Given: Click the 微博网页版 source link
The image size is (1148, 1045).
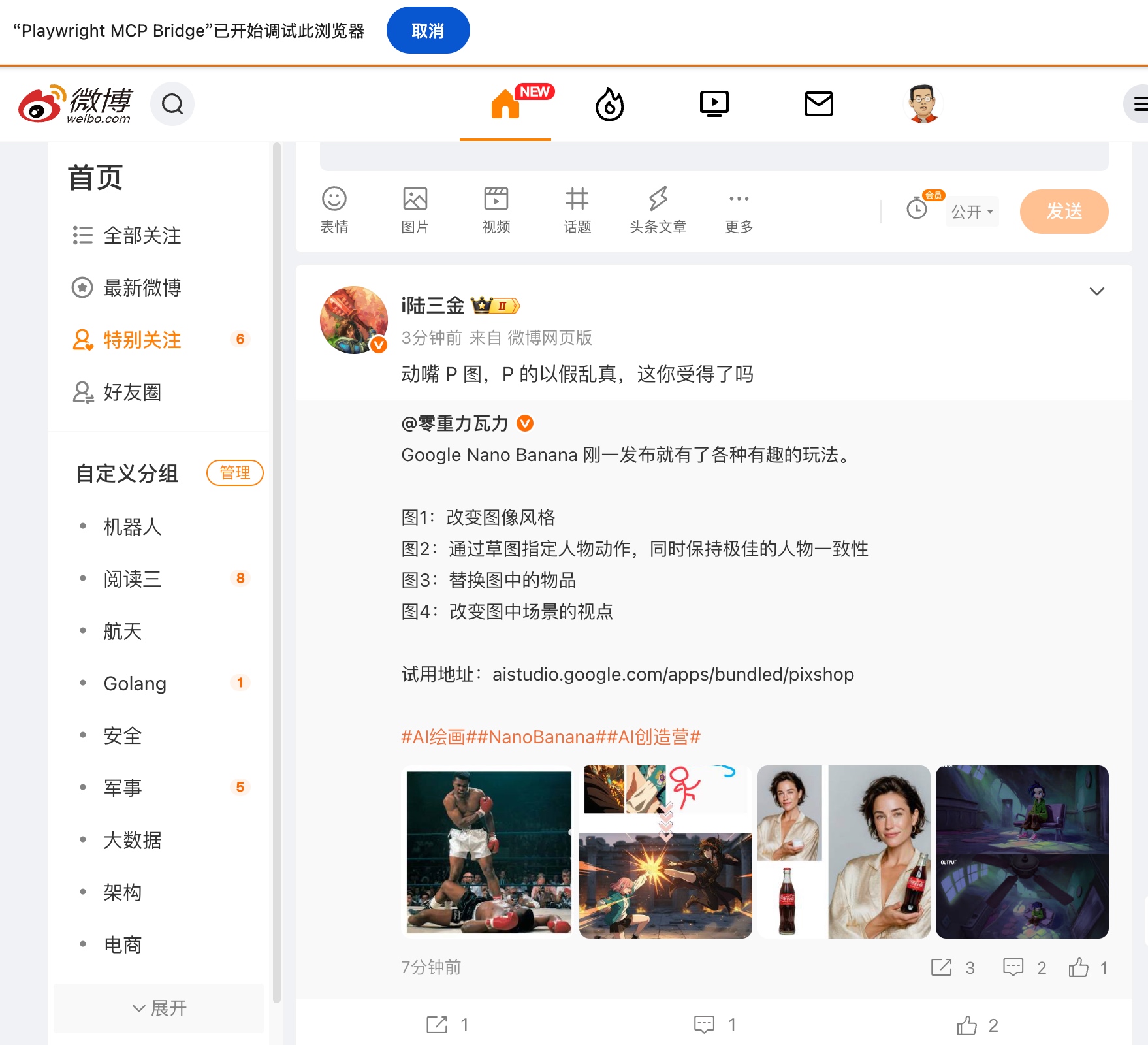Looking at the screenshot, I should tap(550, 338).
